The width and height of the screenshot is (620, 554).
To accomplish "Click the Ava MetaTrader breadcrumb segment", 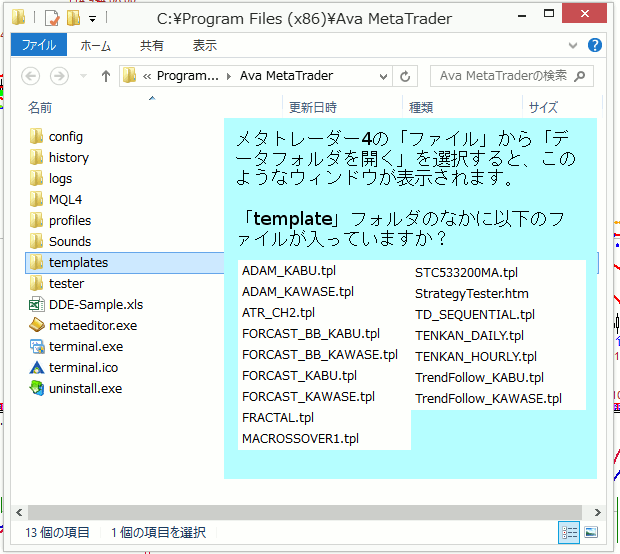I will pyautogui.click(x=286, y=76).
